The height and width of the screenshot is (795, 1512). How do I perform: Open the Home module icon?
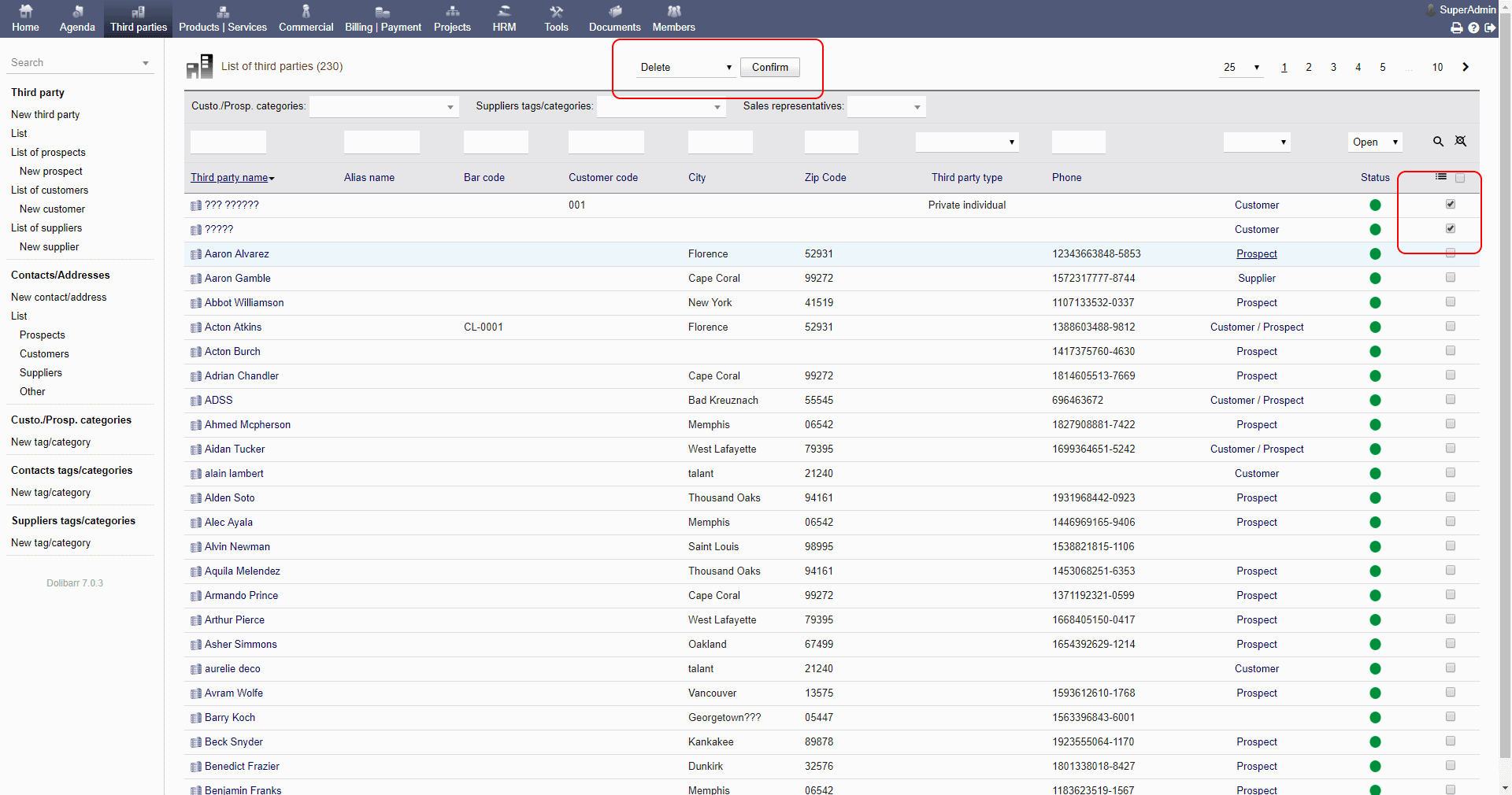[x=25, y=11]
